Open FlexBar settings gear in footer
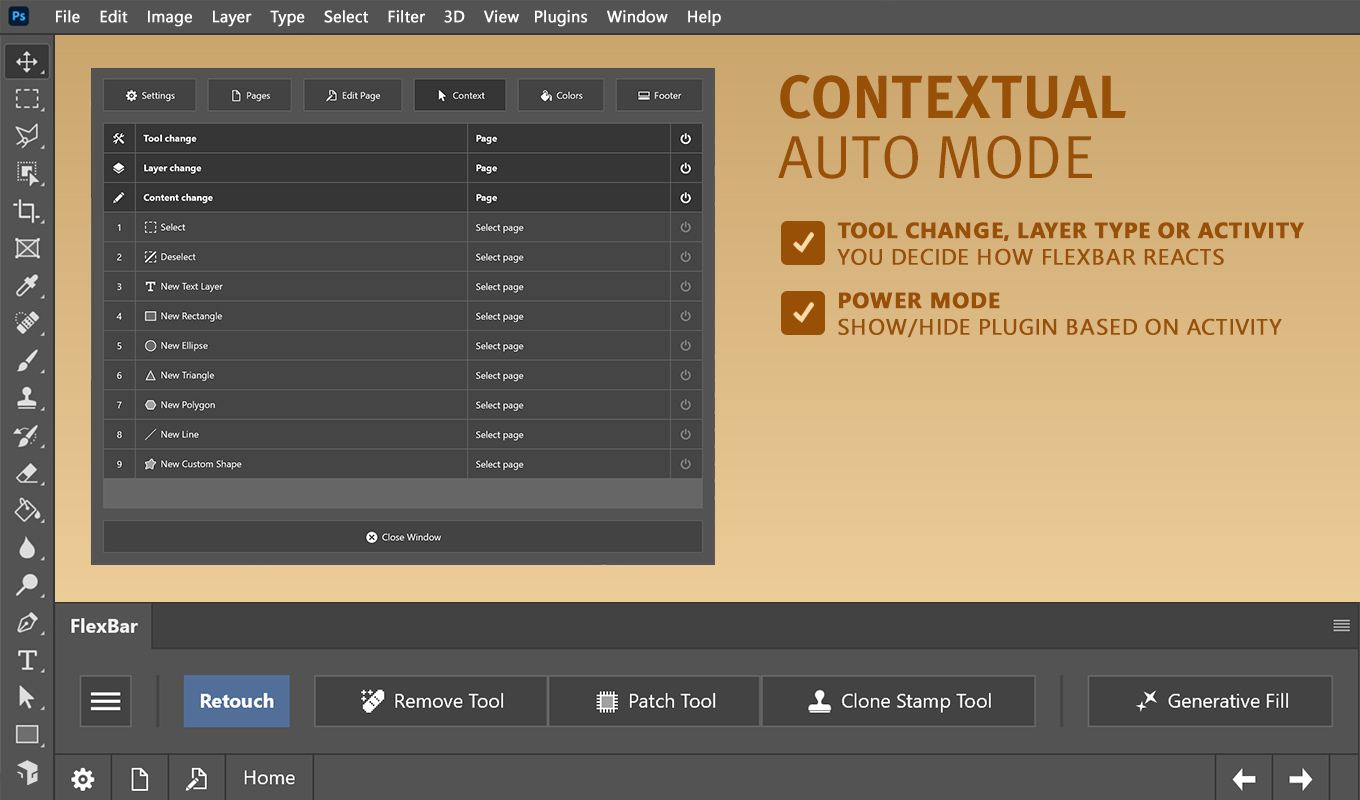Viewport: 1360px width, 800px height. (83, 778)
